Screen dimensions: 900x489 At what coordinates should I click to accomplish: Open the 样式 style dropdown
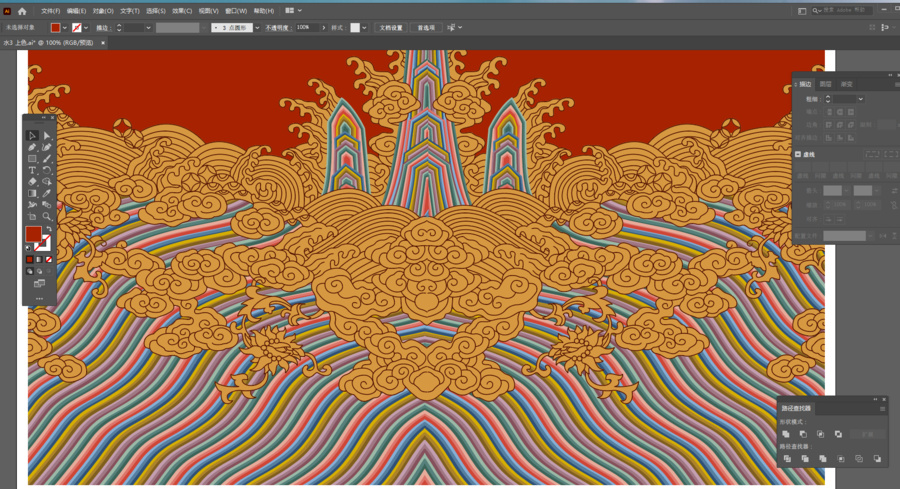point(364,28)
